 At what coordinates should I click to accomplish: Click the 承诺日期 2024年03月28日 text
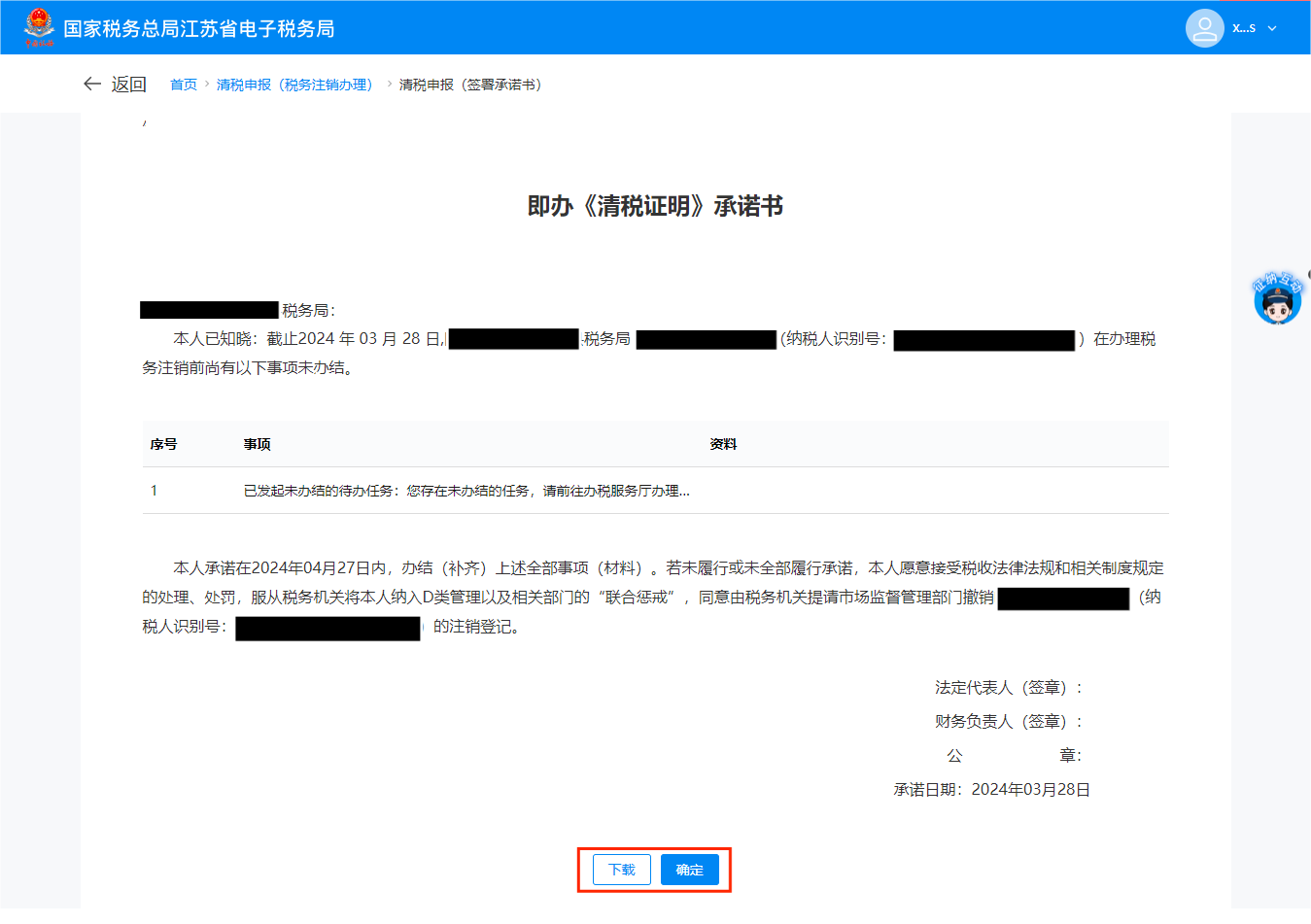click(x=991, y=790)
